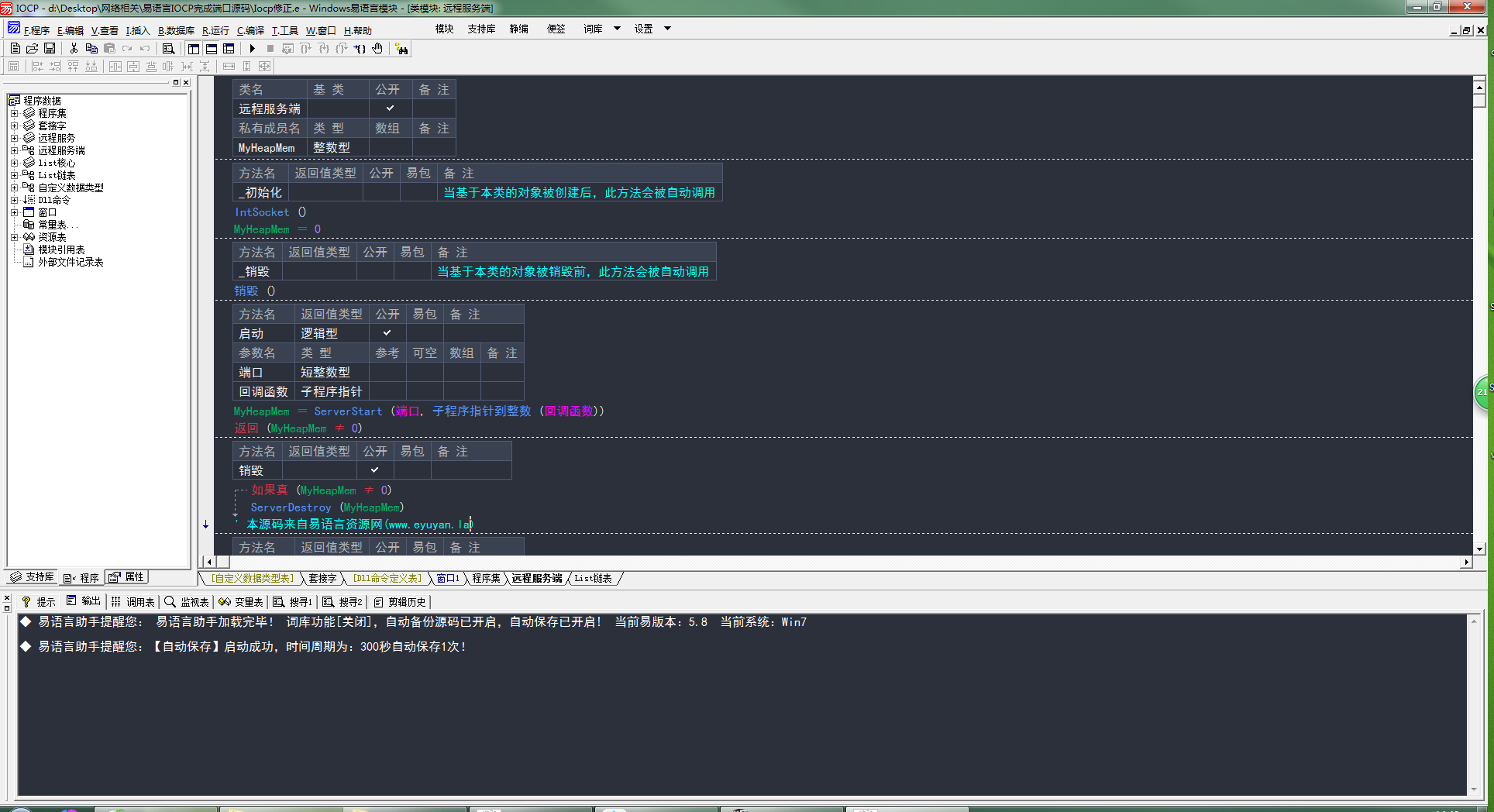
Task: Click the 可空 cell for 回调函数 parameter
Action: pos(425,391)
